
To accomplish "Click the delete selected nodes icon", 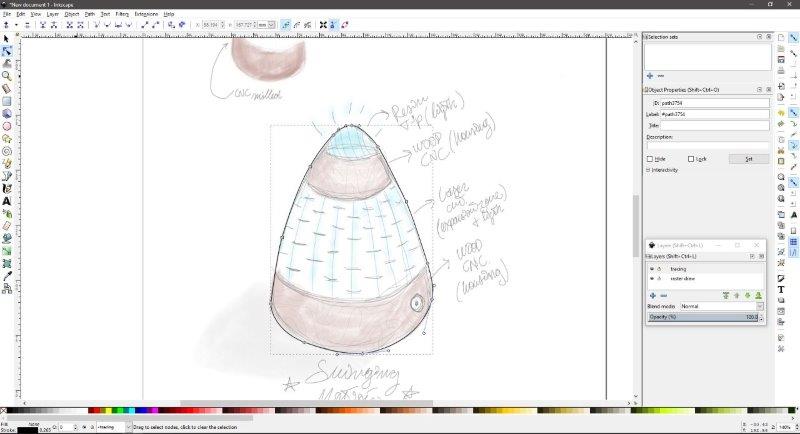I will point(27,24).
